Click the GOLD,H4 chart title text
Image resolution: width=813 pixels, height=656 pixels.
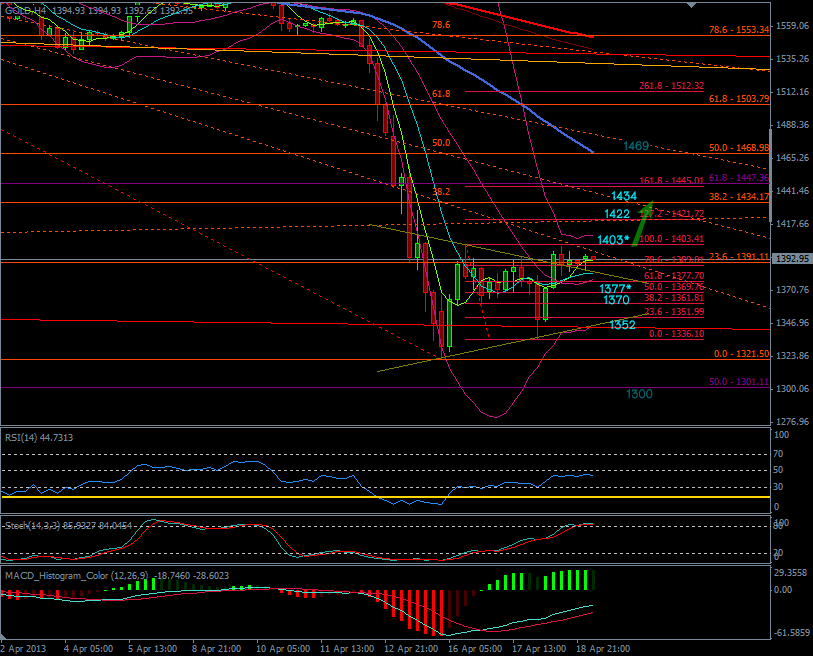tap(25, 10)
